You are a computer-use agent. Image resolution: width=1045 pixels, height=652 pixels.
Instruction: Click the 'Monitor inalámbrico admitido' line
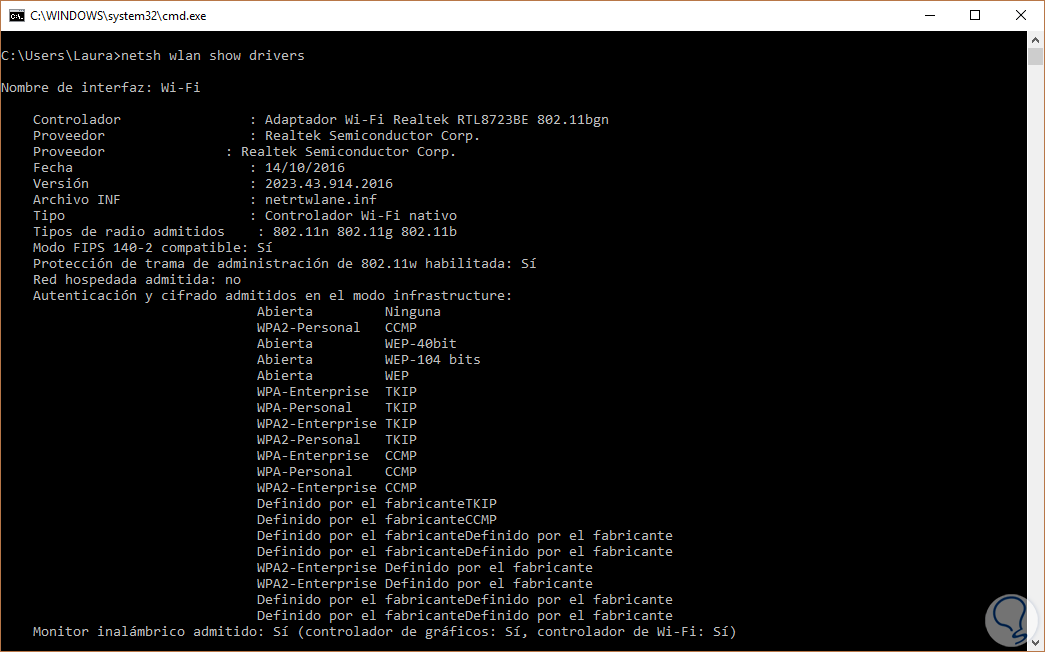(384, 632)
